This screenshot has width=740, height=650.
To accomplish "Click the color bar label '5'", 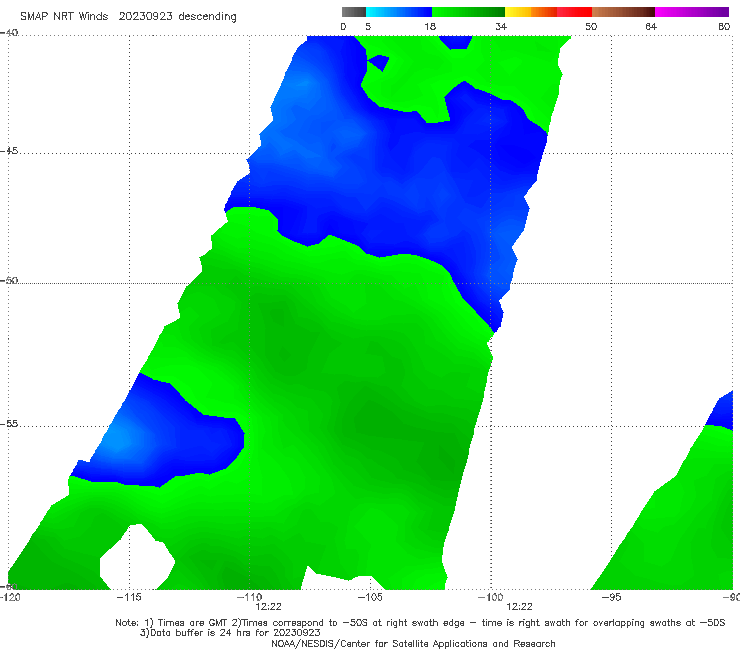I will (368, 27).
